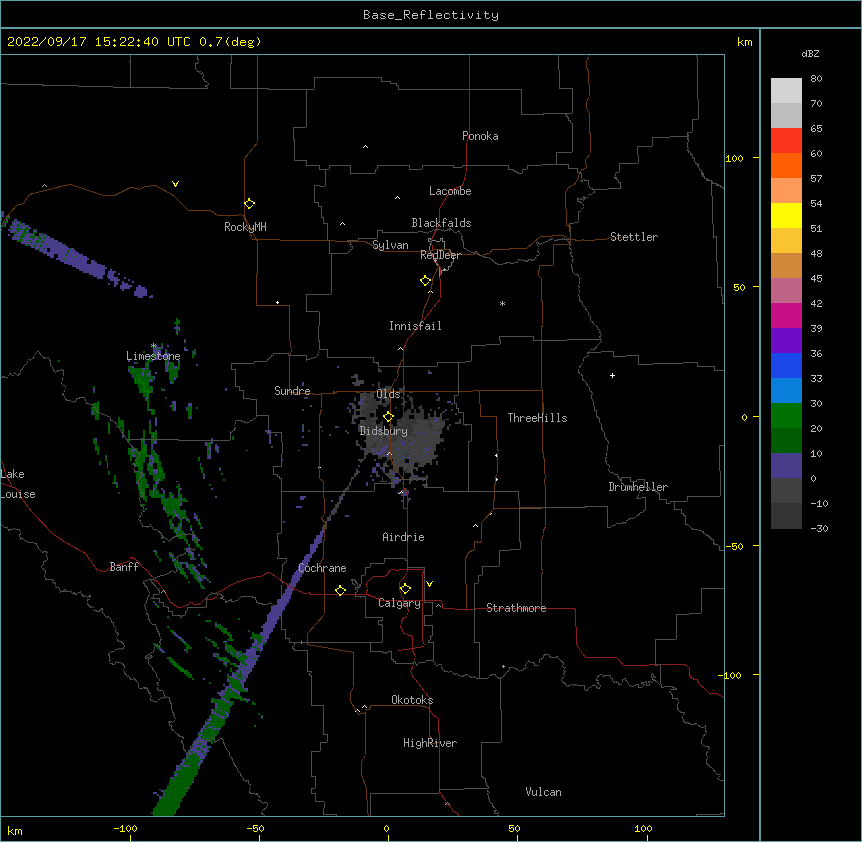Click the Base_Reflectivity title
The image size is (862, 842).
431,15
